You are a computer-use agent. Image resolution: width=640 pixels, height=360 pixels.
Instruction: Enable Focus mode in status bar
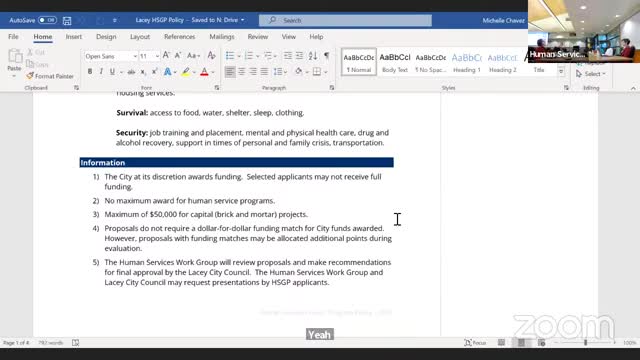point(475,343)
